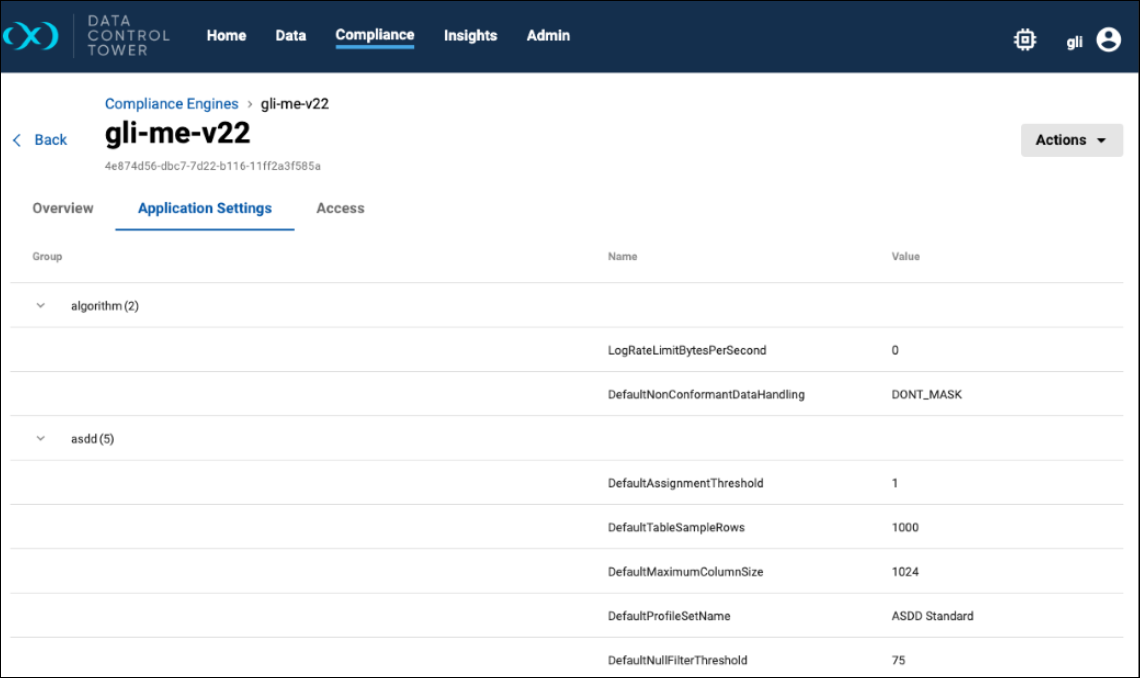Open the engine chip icon in header
Image resolution: width=1140 pixels, height=678 pixels.
point(1024,40)
